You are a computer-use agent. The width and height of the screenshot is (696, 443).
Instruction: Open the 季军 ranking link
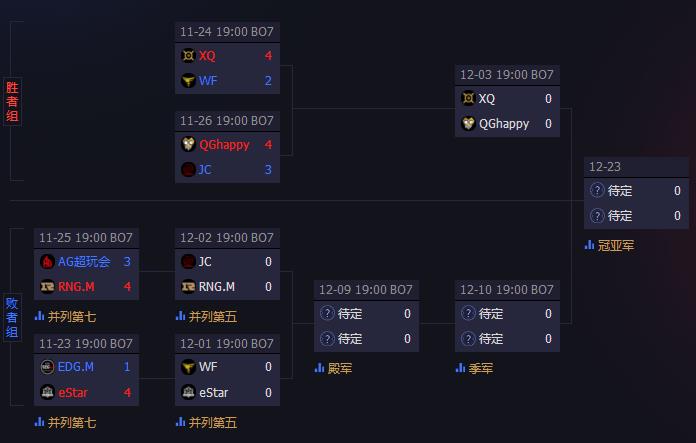click(481, 368)
